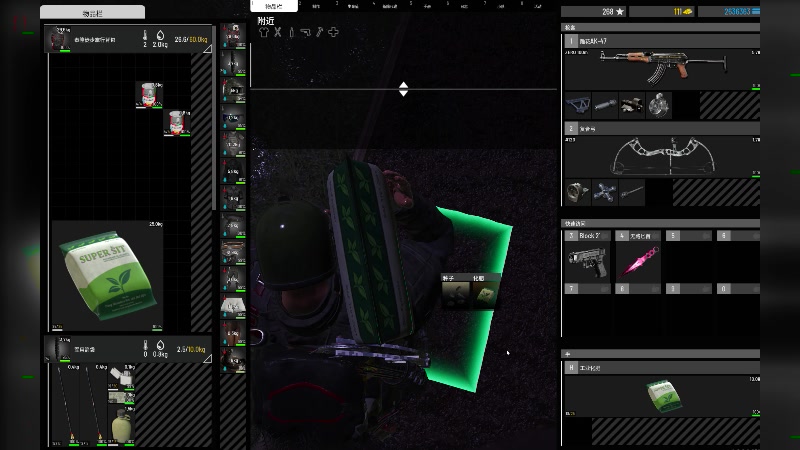Click the slot 2 bow header bar
This screenshot has width=800, height=450.
[662, 129]
